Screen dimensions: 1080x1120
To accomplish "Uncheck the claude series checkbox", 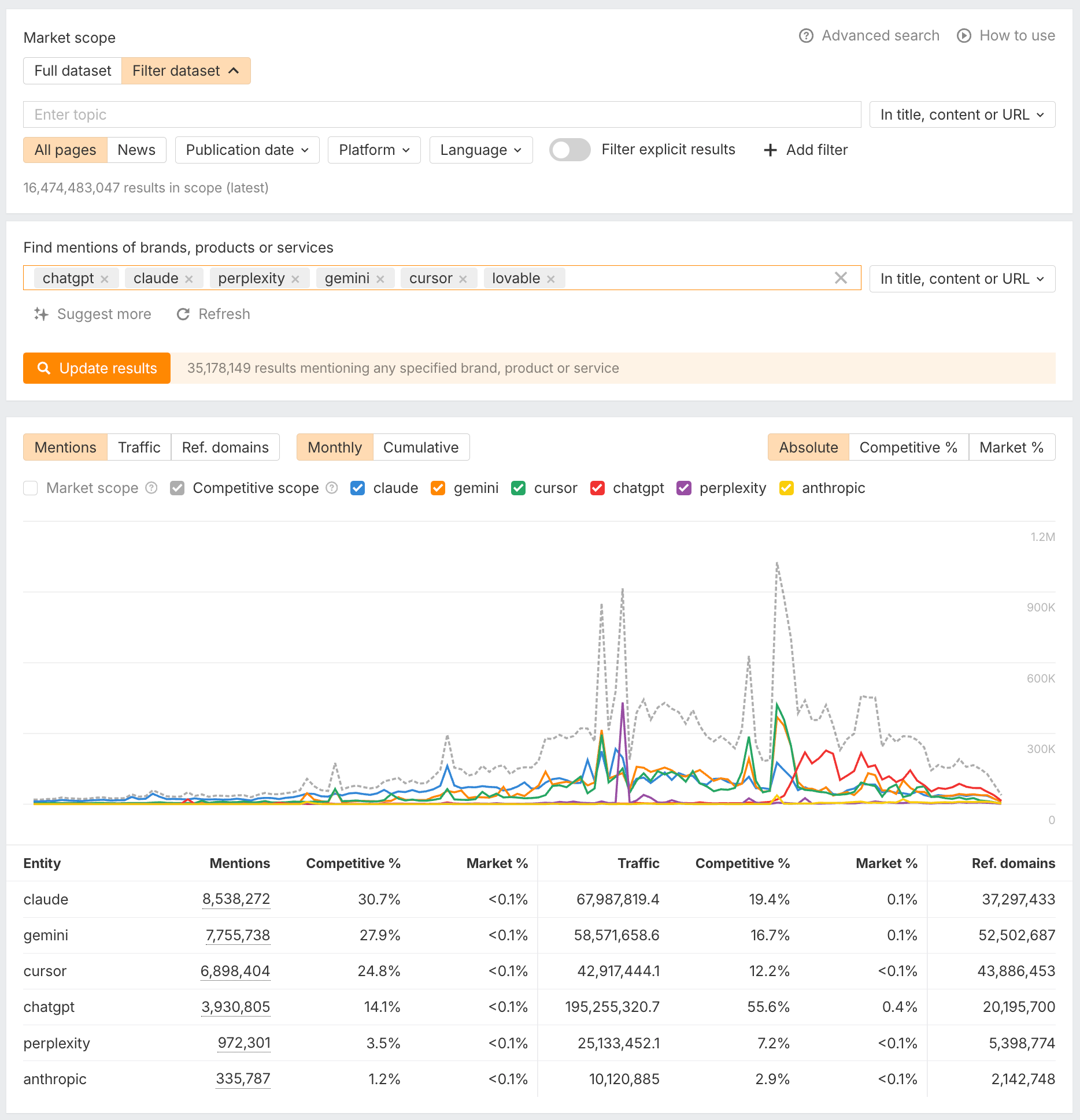I will [358, 488].
